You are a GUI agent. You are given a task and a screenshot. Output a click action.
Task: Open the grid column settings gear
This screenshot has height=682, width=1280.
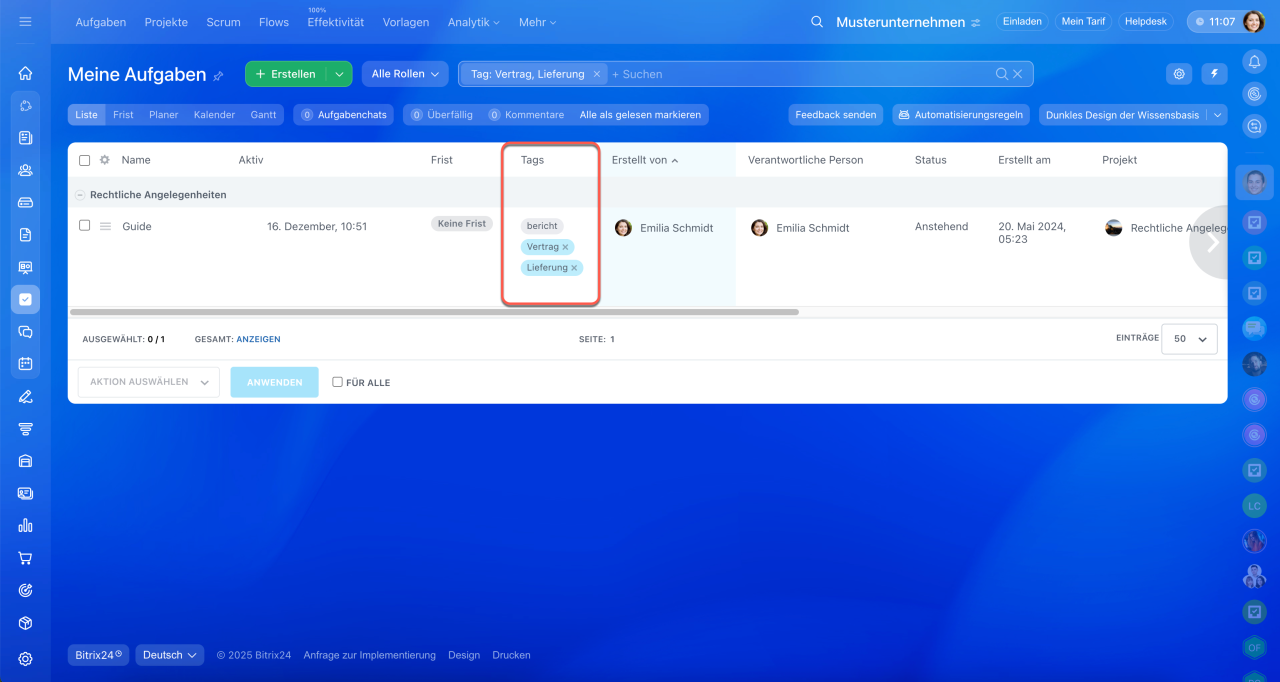point(104,160)
